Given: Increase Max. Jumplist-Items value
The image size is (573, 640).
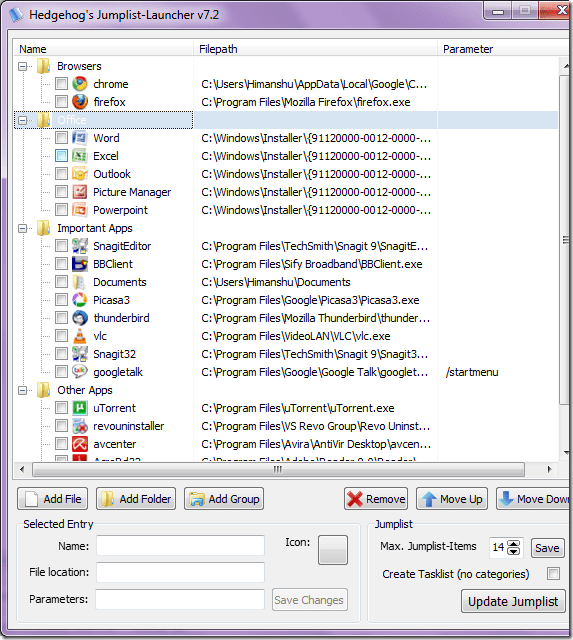Looking at the screenshot, I should click(514, 544).
